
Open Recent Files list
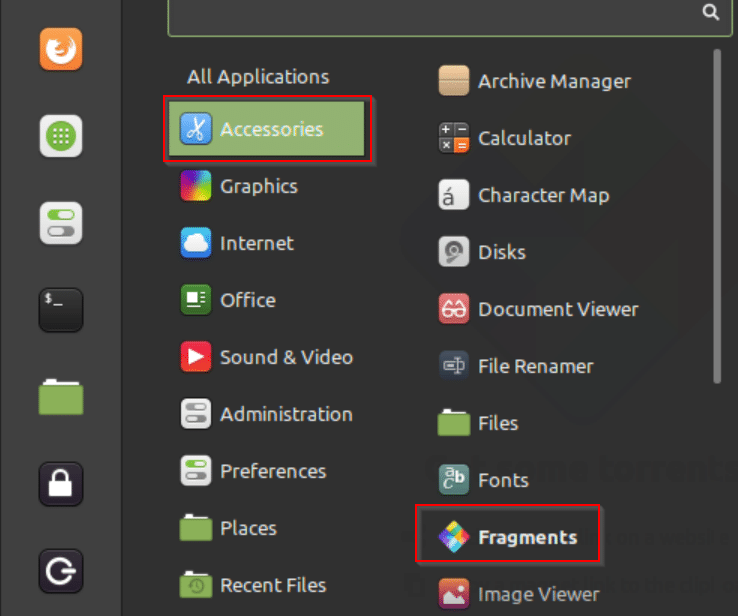(x=253, y=585)
